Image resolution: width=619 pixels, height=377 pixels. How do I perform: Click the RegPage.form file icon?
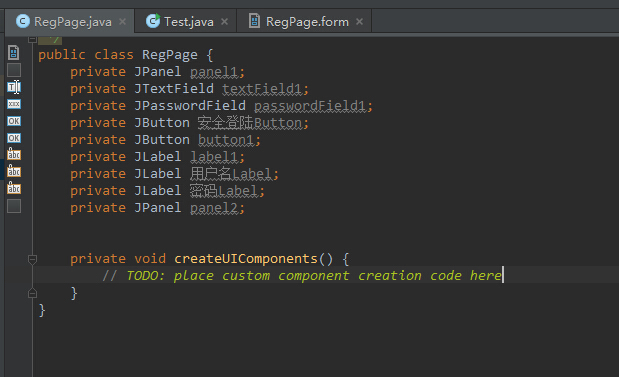click(255, 21)
